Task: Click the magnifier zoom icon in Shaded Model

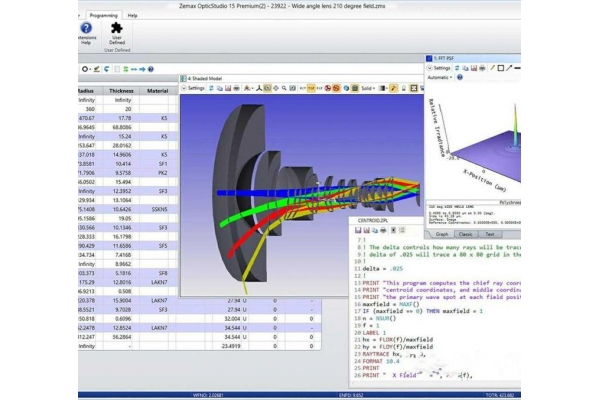Action: click(284, 88)
